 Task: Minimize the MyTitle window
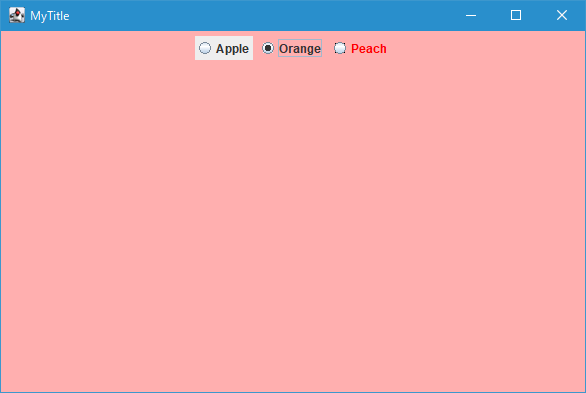tap(471, 15)
